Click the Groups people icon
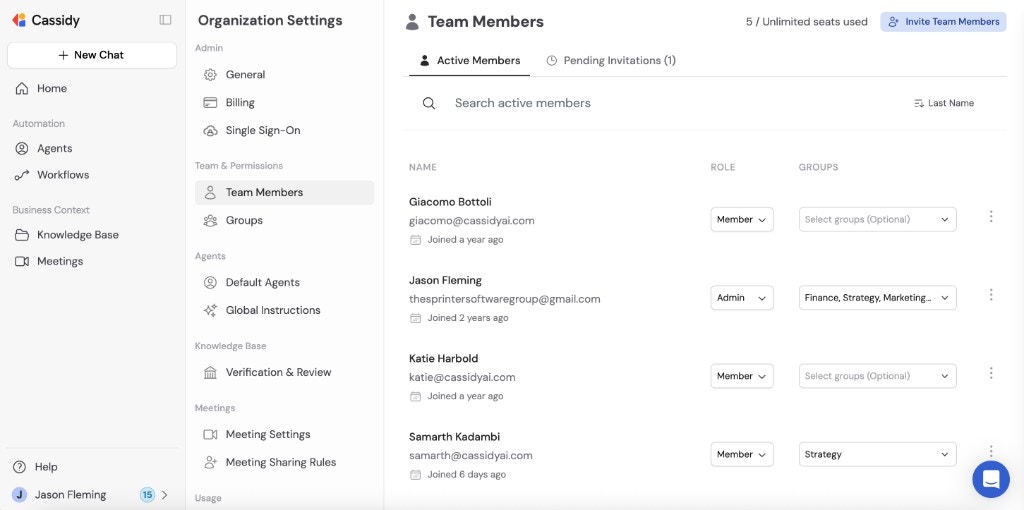The width and height of the screenshot is (1024, 510). (210, 221)
